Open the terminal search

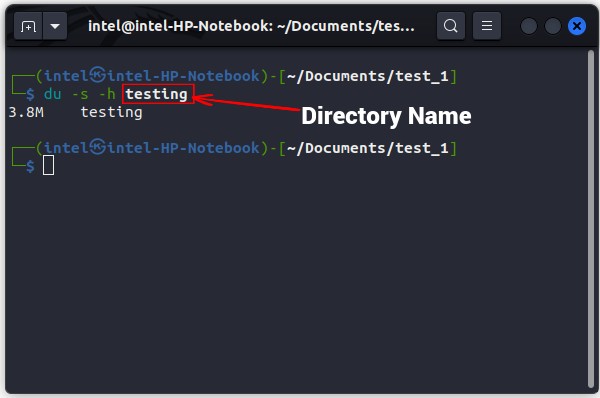point(451,26)
